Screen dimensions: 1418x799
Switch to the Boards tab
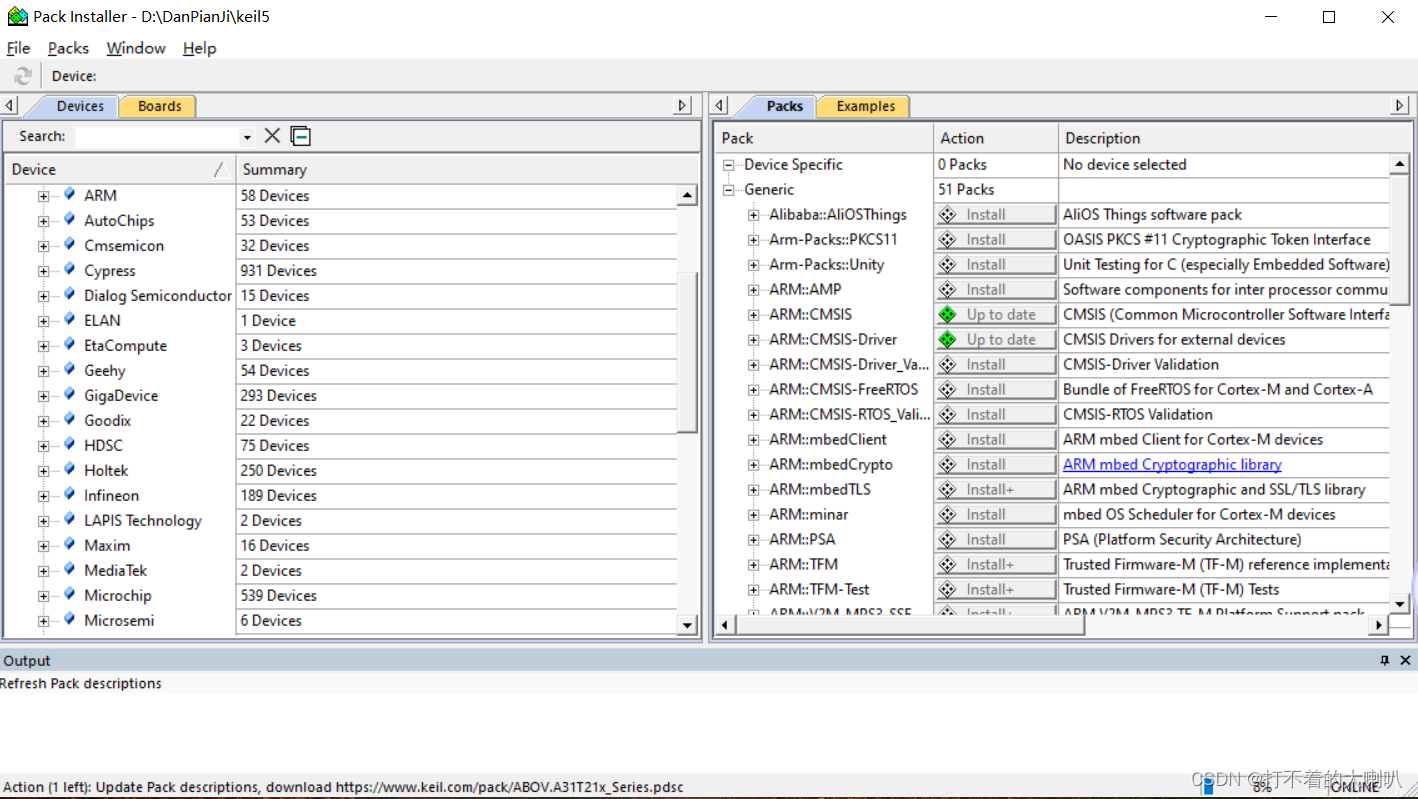coord(159,106)
